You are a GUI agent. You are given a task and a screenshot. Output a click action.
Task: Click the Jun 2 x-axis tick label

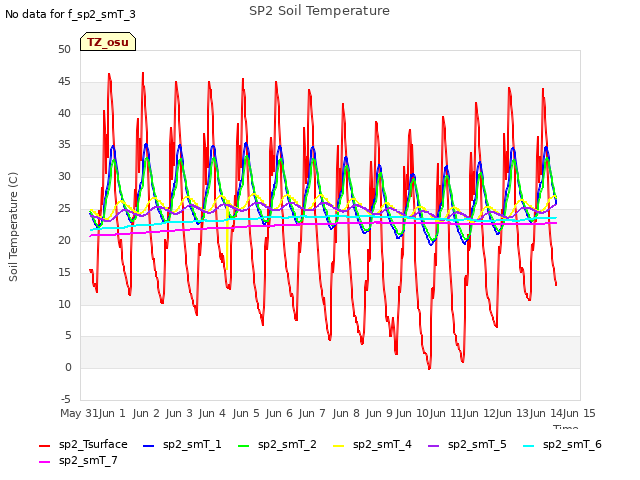[146, 413]
